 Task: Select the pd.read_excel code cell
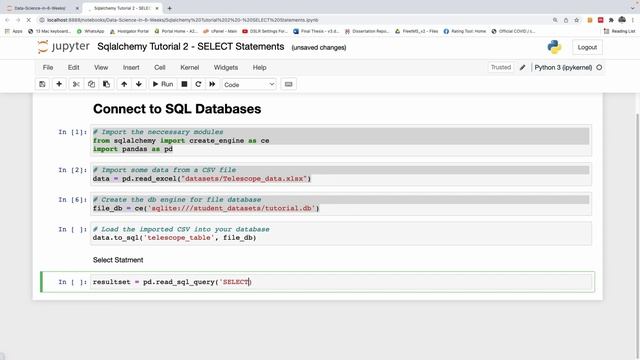pyautogui.click(x=341, y=174)
